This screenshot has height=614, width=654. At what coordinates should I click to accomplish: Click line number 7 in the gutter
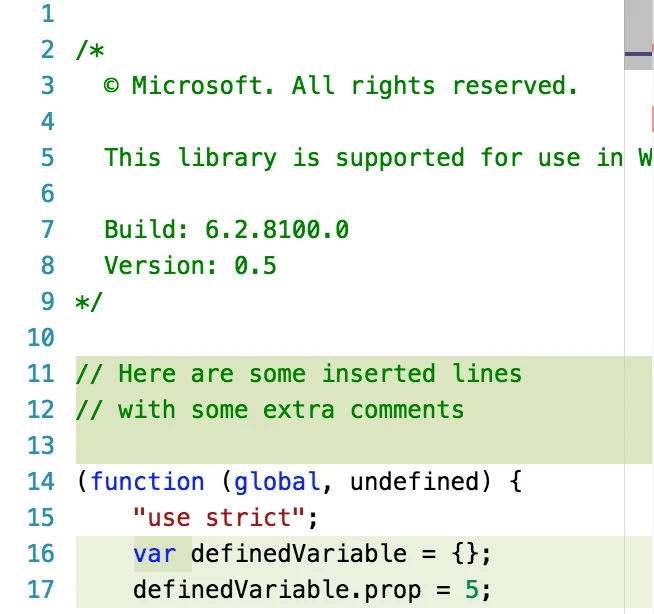[x=47, y=230]
